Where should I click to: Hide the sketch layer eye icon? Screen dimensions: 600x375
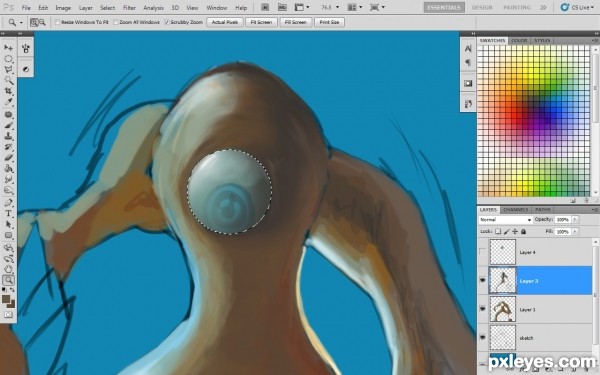[483, 338]
